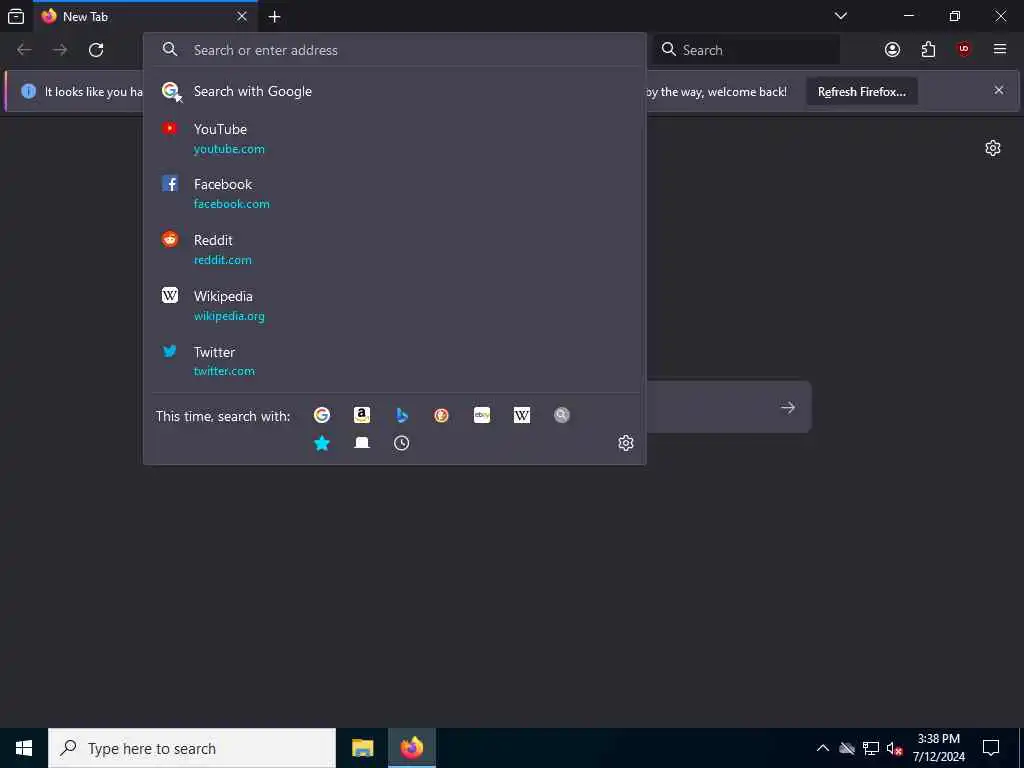Image resolution: width=1024 pixels, height=768 pixels.
Task: Click the OneDrive cloud tray icon
Action: pos(847,748)
